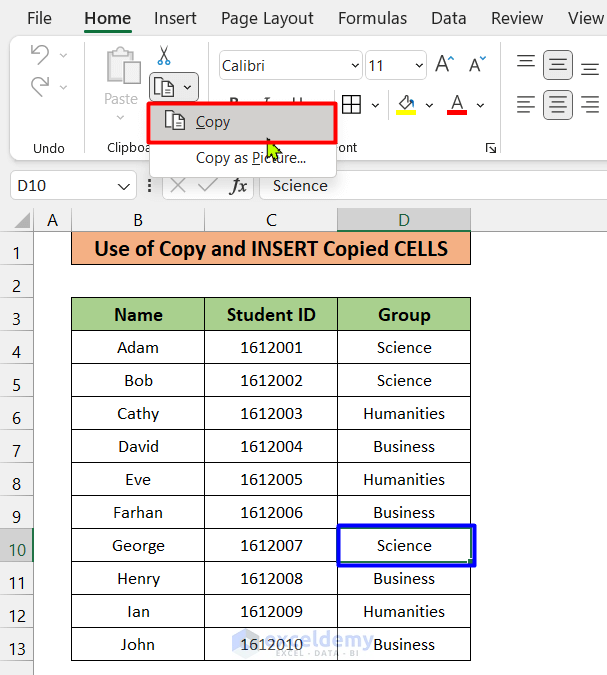This screenshot has width=607, height=675.
Task: Switch to the Insert ribbon tab
Action: point(175,18)
